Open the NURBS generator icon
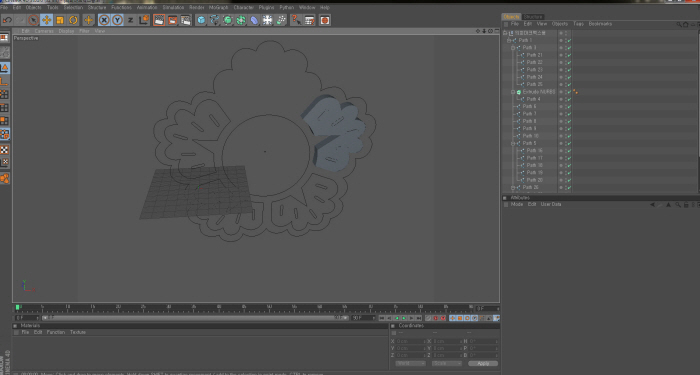 click(x=228, y=20)
